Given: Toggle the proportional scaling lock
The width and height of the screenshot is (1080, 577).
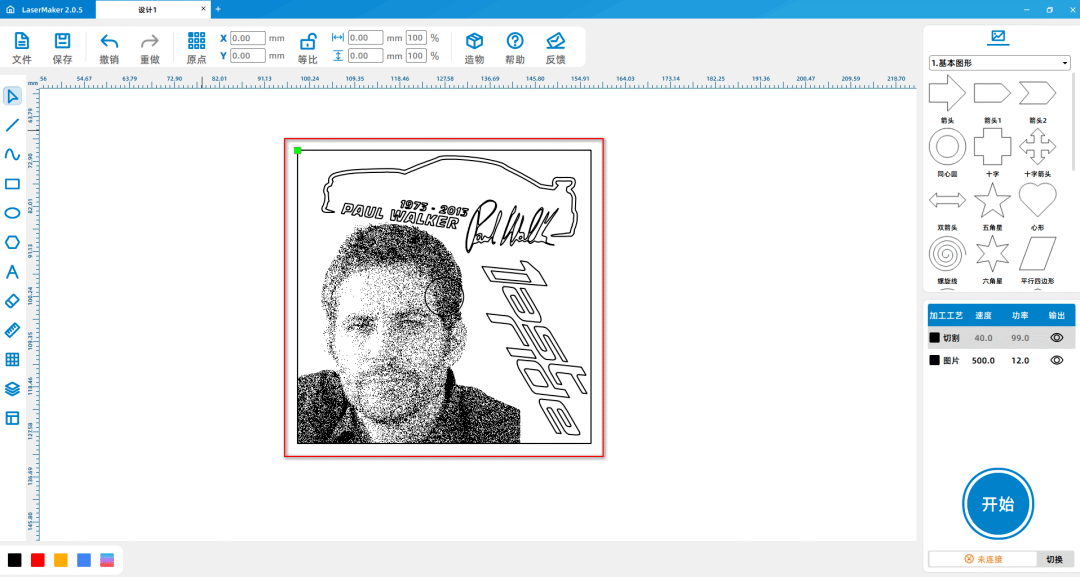Looking at the screenshot, I should click(x=308, y=41).
